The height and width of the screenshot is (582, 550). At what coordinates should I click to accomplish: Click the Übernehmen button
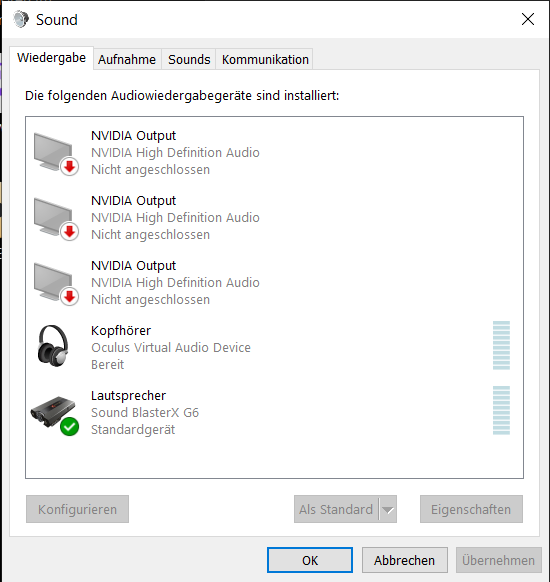(498, 560)
